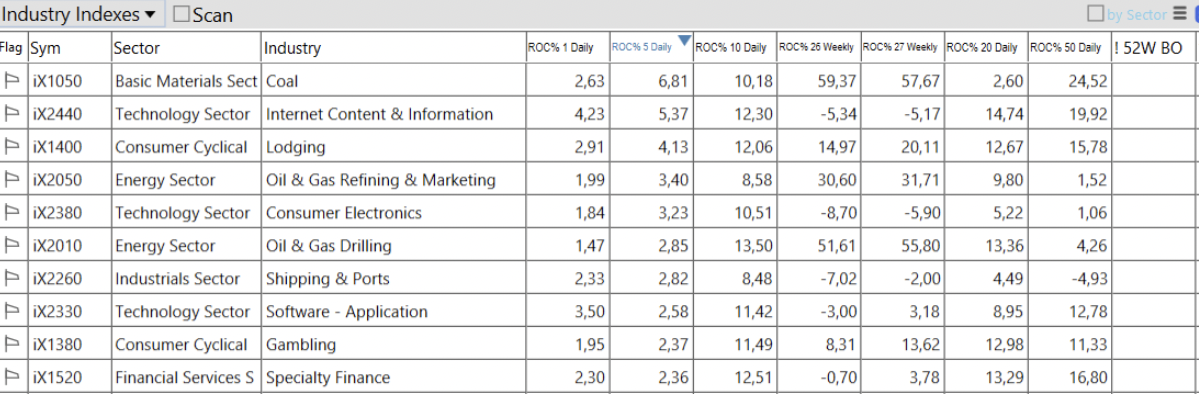Open the hamburger menu icon beside by Sector
Image resolution: width=1199 pixels, height=394 pixels.
coord(1180,14)
